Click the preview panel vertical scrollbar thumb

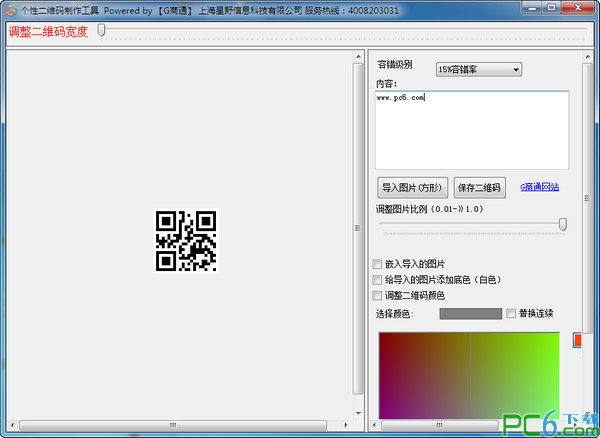[358, 228]
